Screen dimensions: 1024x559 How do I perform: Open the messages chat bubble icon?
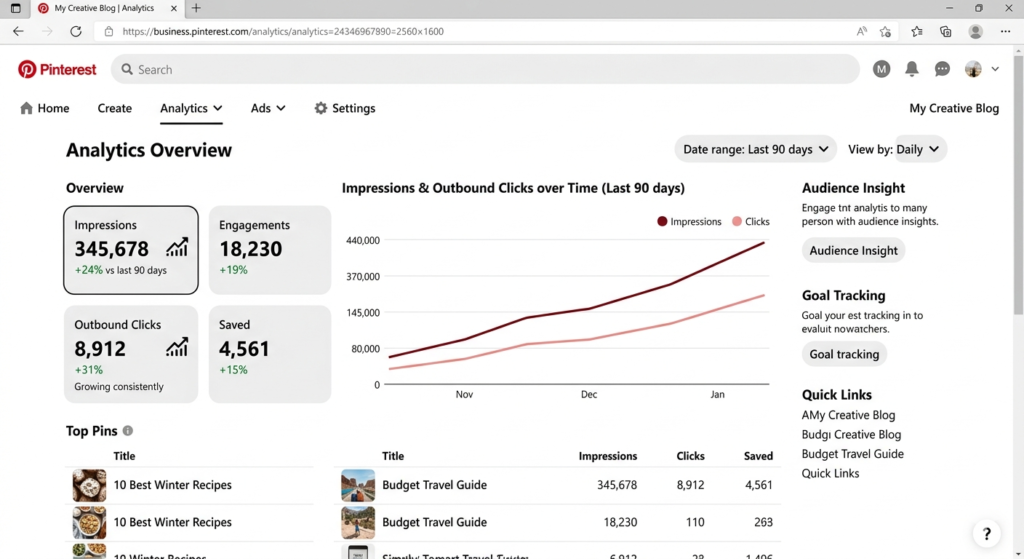click(942, 69)
